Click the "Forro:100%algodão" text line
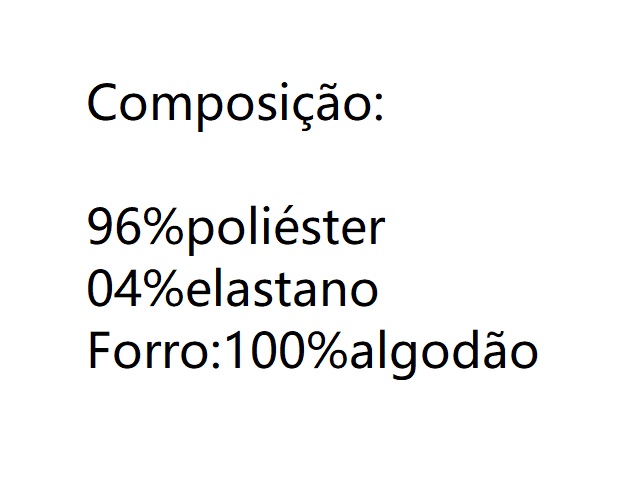 pyautogui.click(x=313, y=352)
